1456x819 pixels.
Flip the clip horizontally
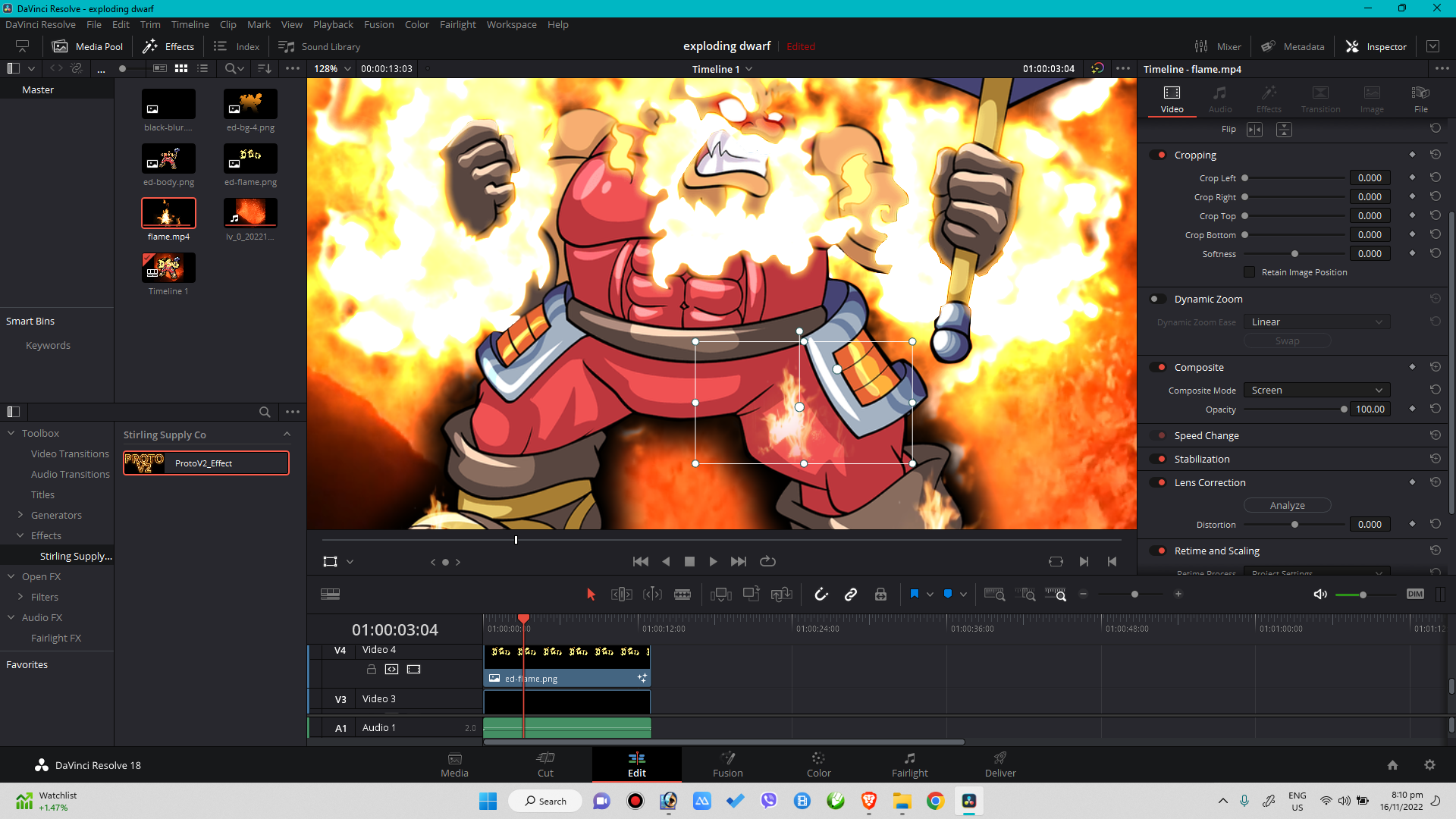pyautogui.click(x=1255, y=130)
